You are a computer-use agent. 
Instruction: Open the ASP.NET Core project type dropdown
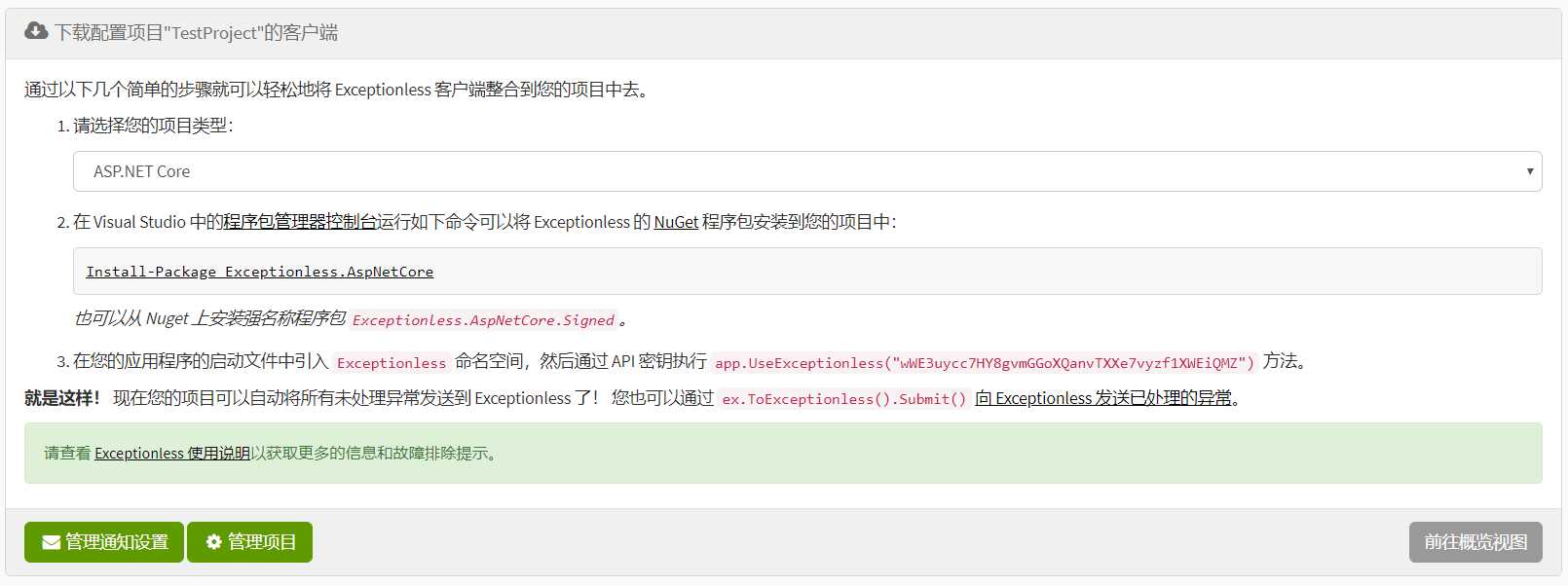tap(807, 171)
